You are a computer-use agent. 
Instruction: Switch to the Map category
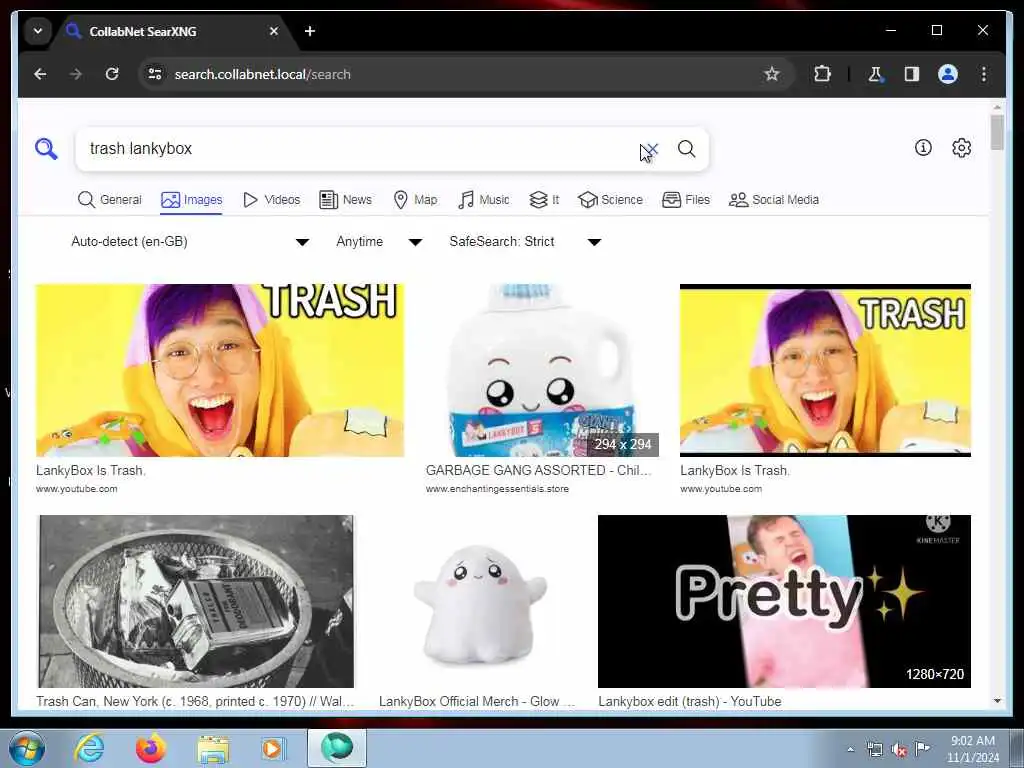[x=415, y=200]
